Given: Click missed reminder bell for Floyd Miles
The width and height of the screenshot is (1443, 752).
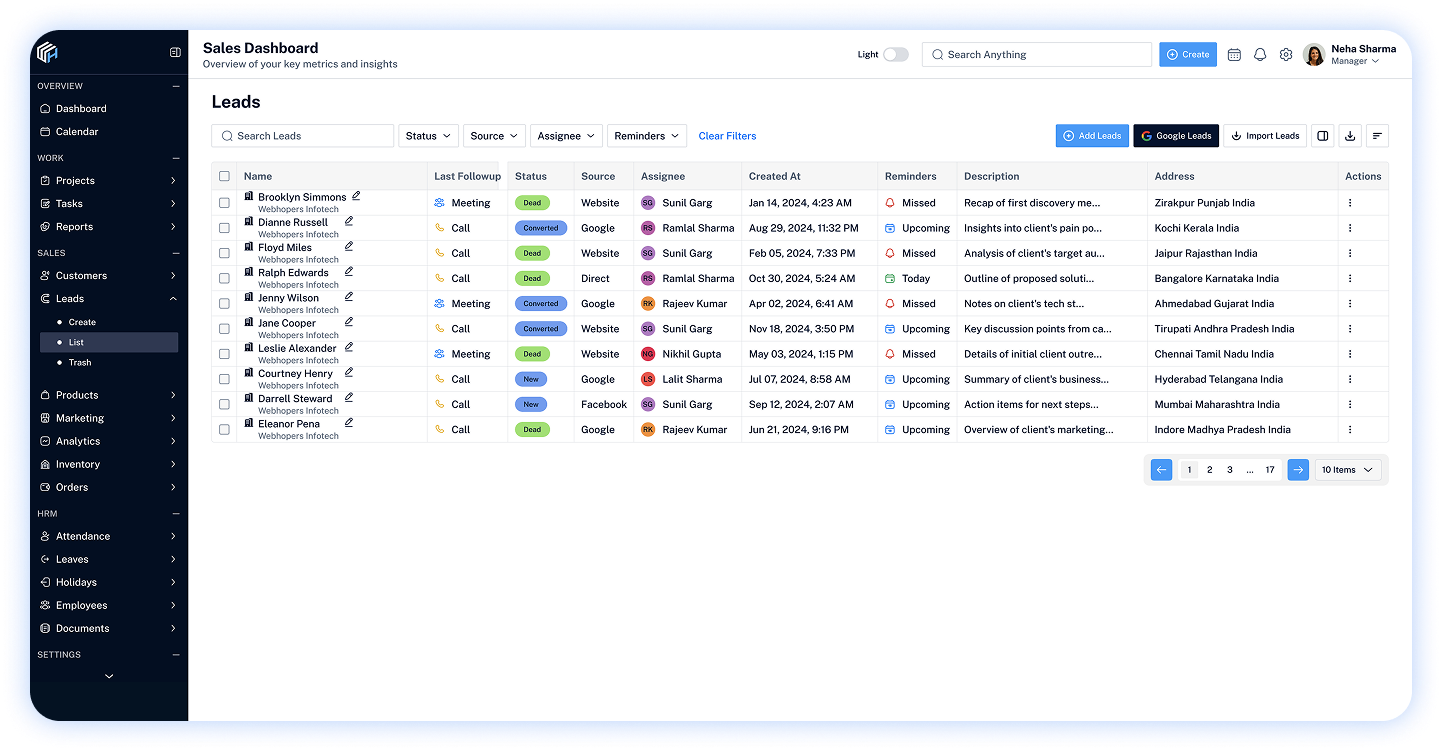Looking at the screenshot, I should [890, 253].
